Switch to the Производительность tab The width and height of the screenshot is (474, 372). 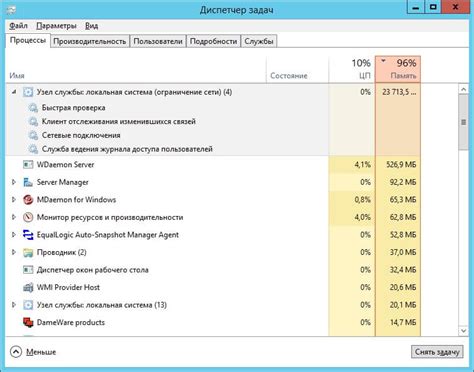(90, 41)
